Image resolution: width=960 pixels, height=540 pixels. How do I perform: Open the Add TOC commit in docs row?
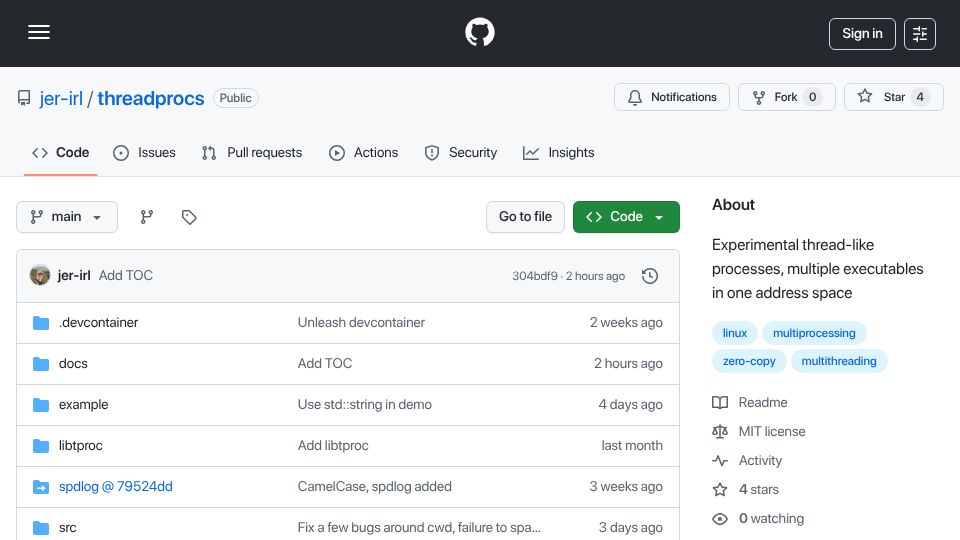coord(325,364)
